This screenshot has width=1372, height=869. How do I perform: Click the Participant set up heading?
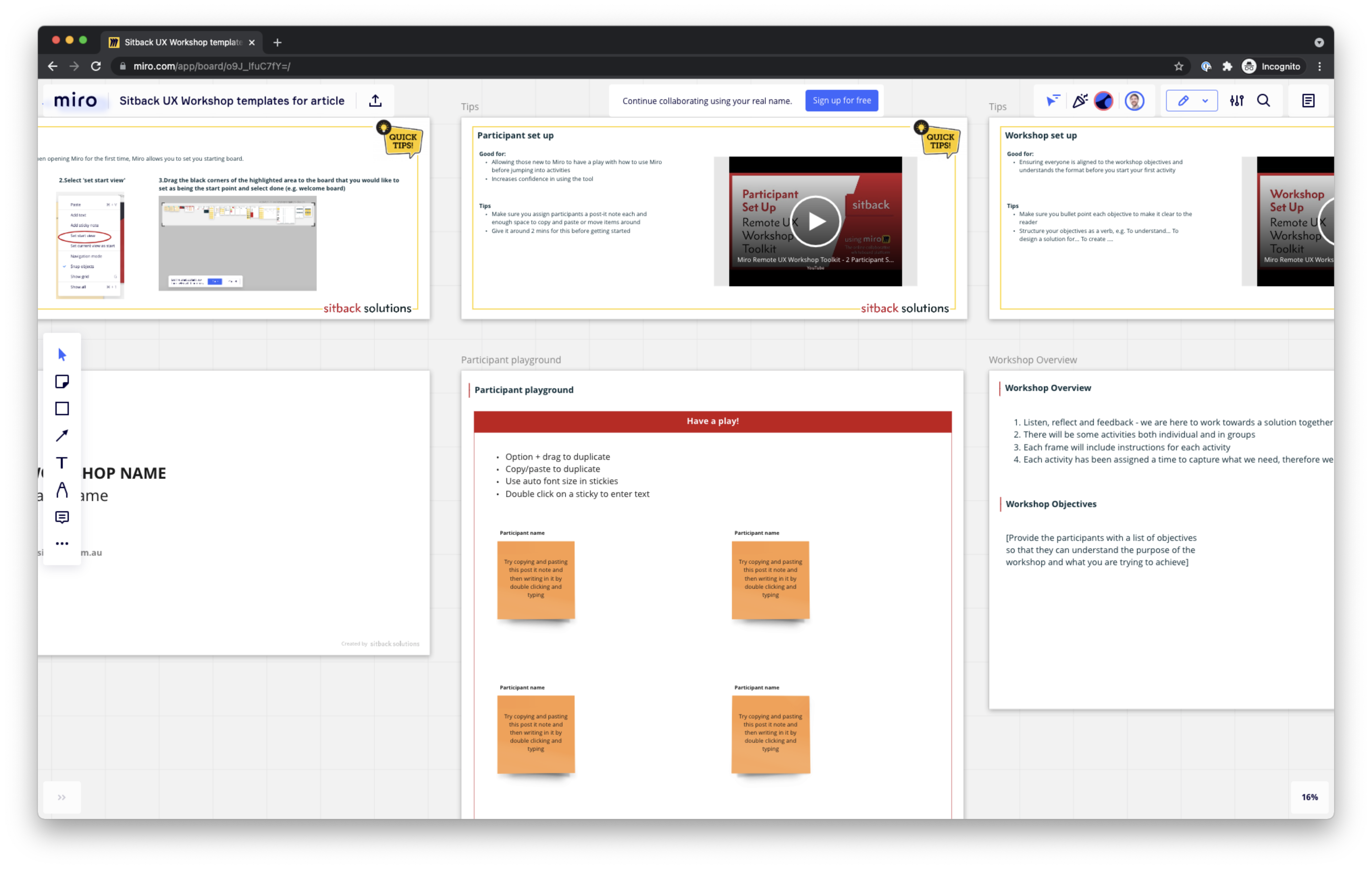pos(515,135)
